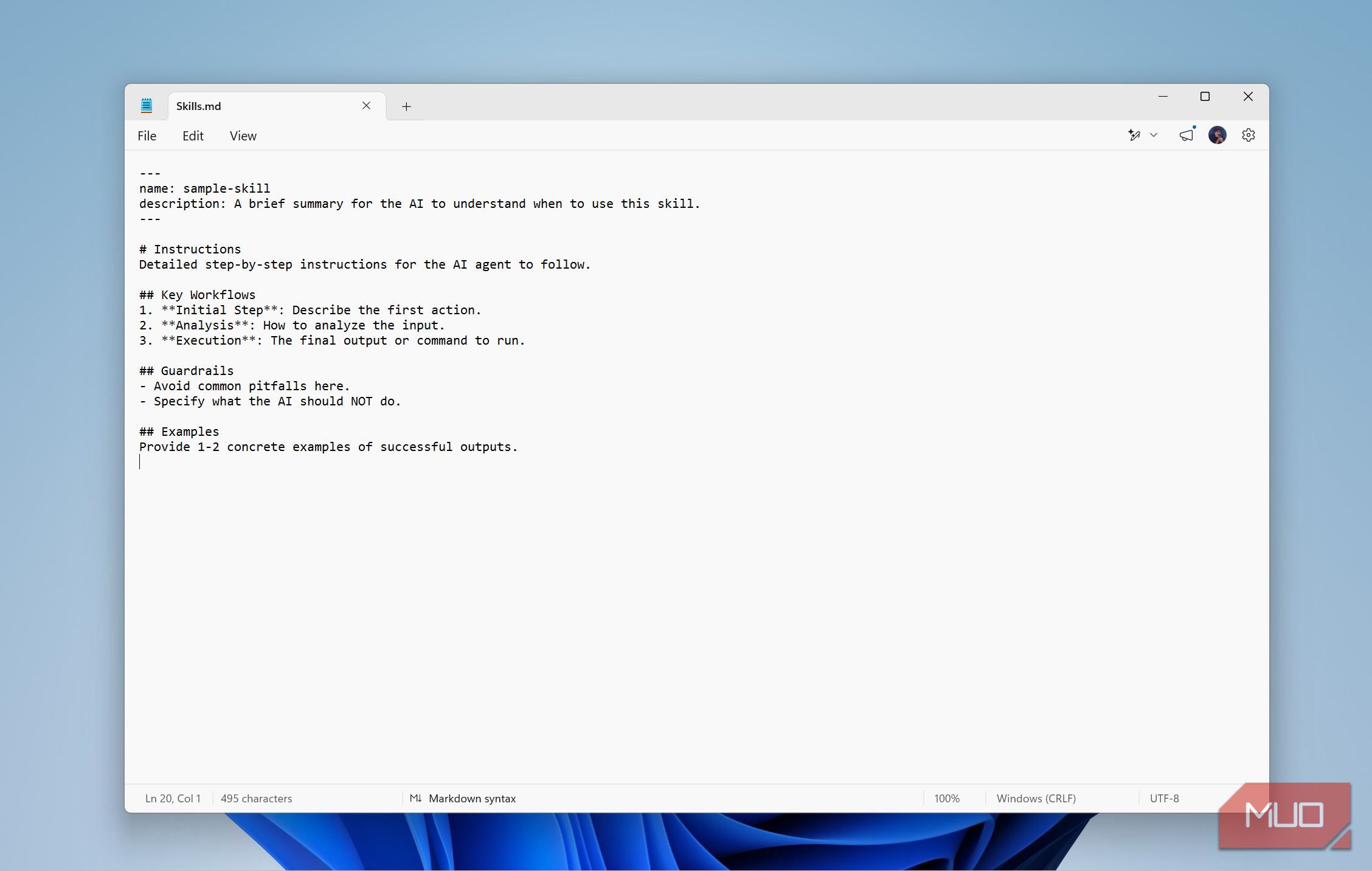Expand the AI rewrite dropdown chevron
This screenshot has width=1372, height=871.
tap(1154, 135)
